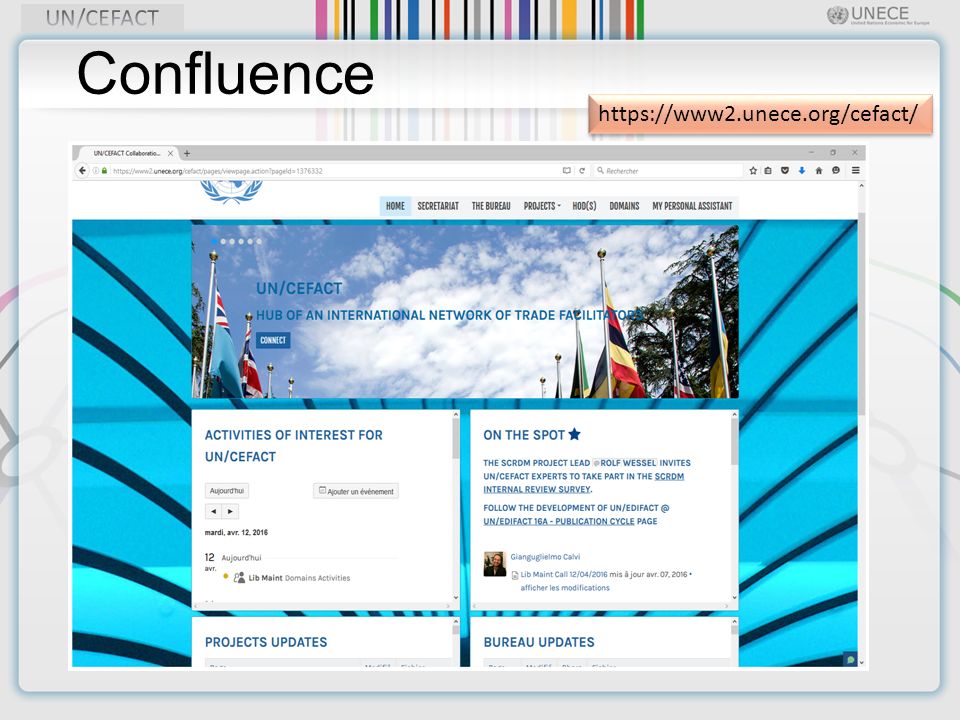Viewport: 960px width, 720px height.
Task: Open the SECRETARIAT menu item
Action: pos(438,206)
